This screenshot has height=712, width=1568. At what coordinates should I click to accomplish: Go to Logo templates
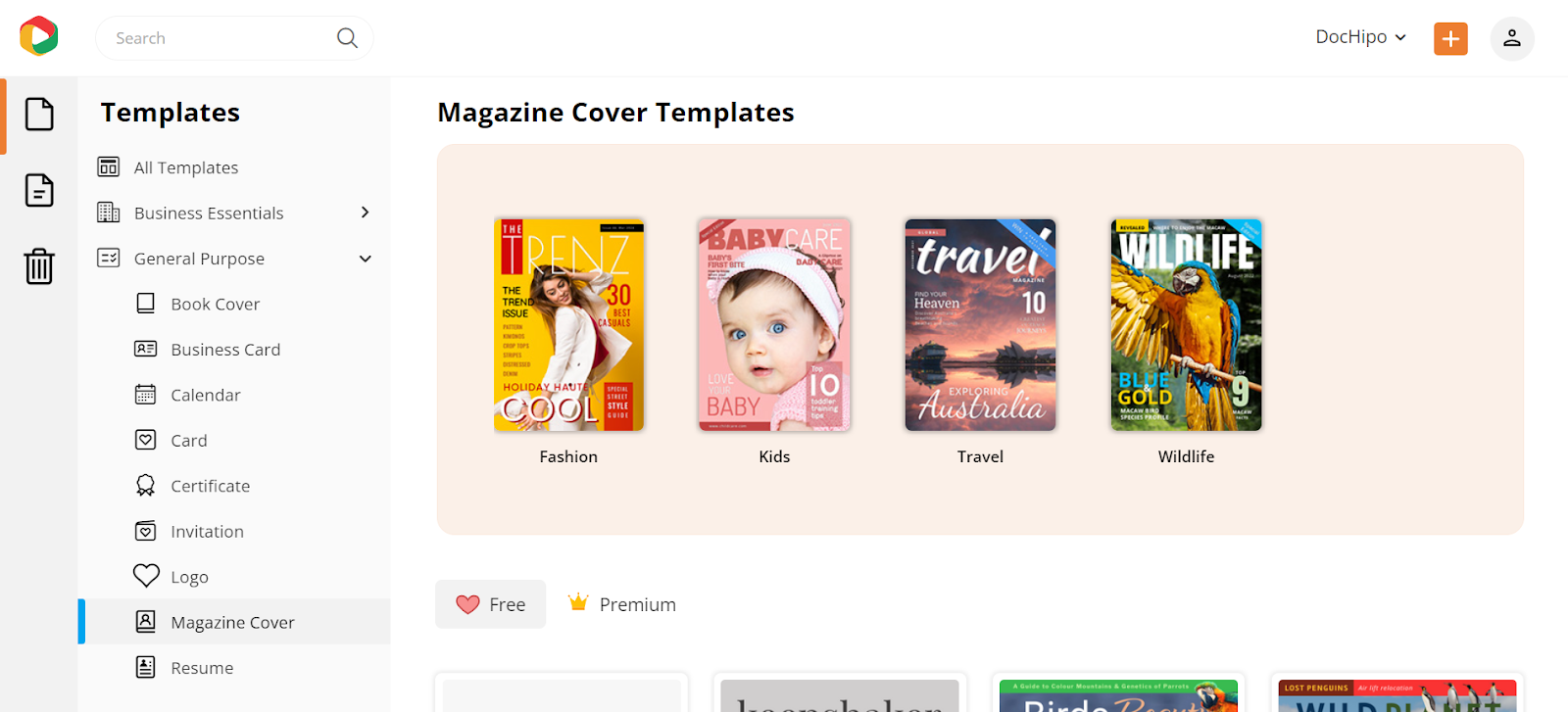[190, 577]
